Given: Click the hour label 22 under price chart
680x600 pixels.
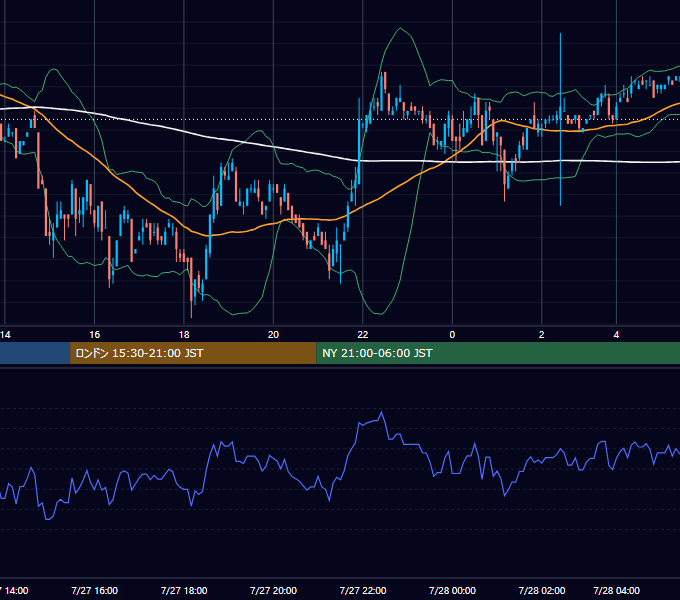Looking at the screenshot, I should [x=363, y=335].
